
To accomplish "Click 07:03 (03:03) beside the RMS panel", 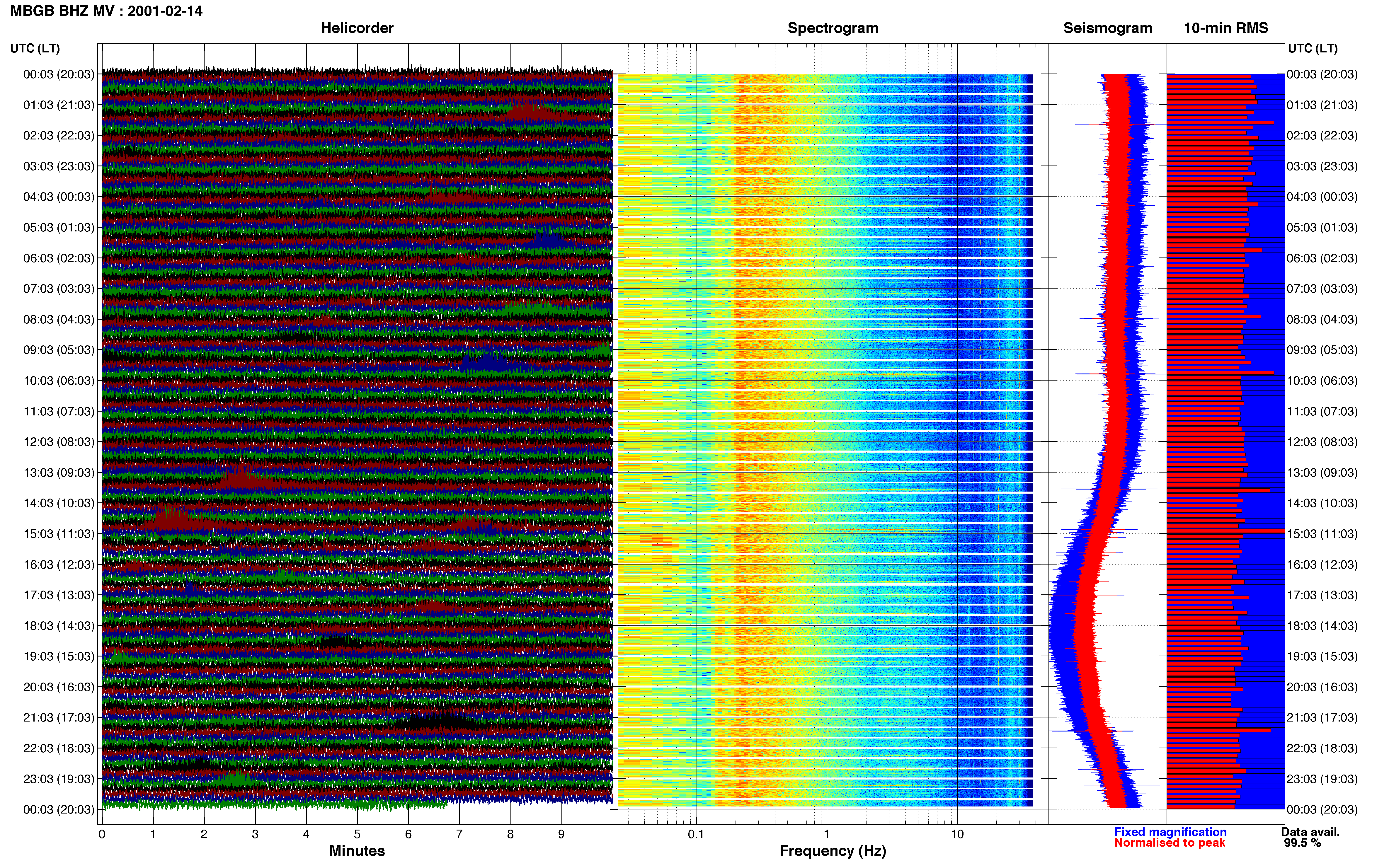I will 1322,289.
